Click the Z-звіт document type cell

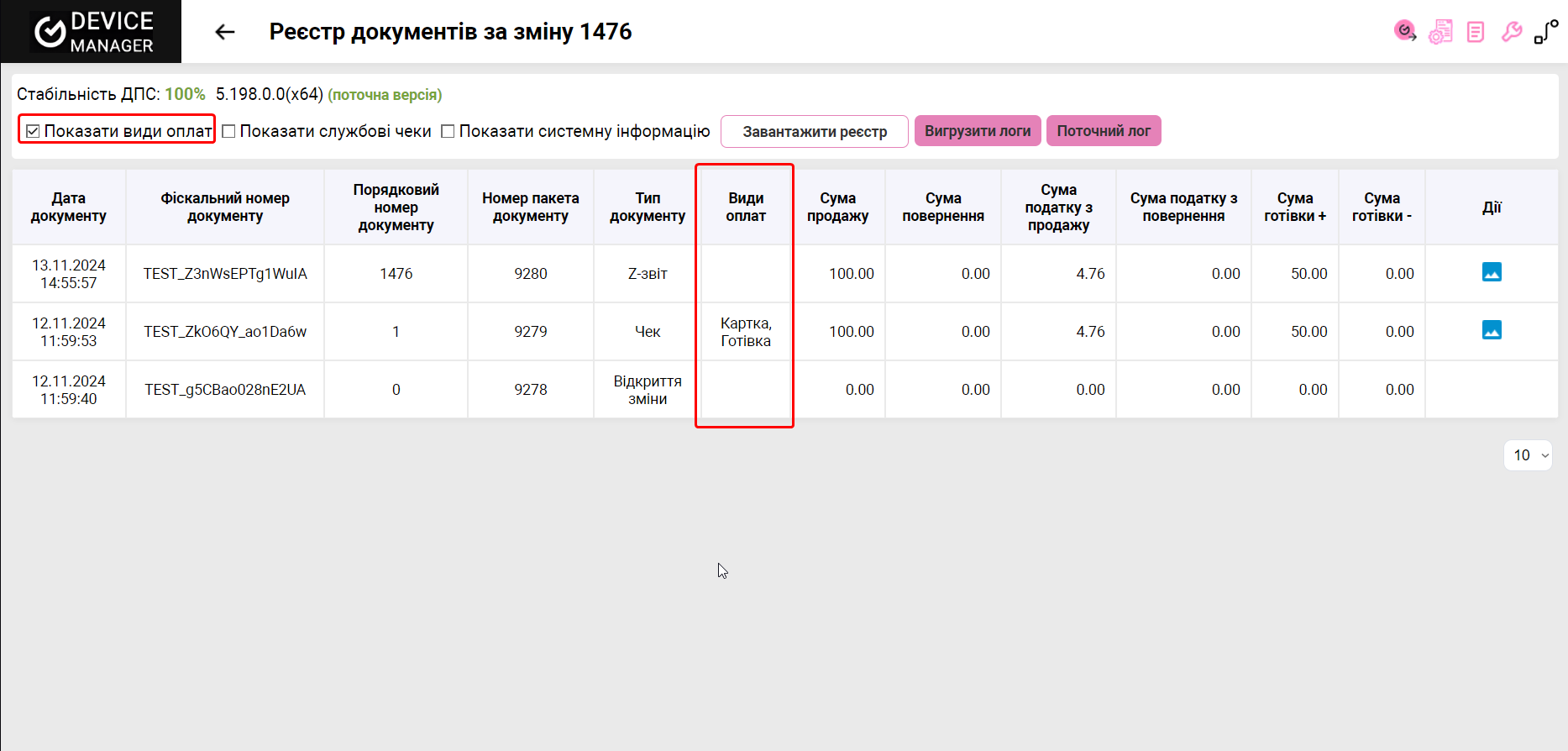tap(648, 274)
